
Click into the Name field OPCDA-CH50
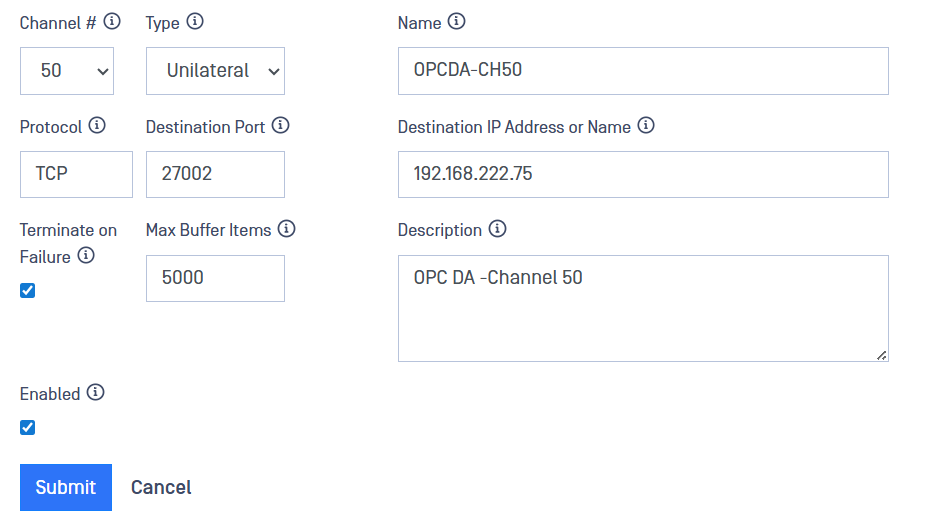coord(643,71)
